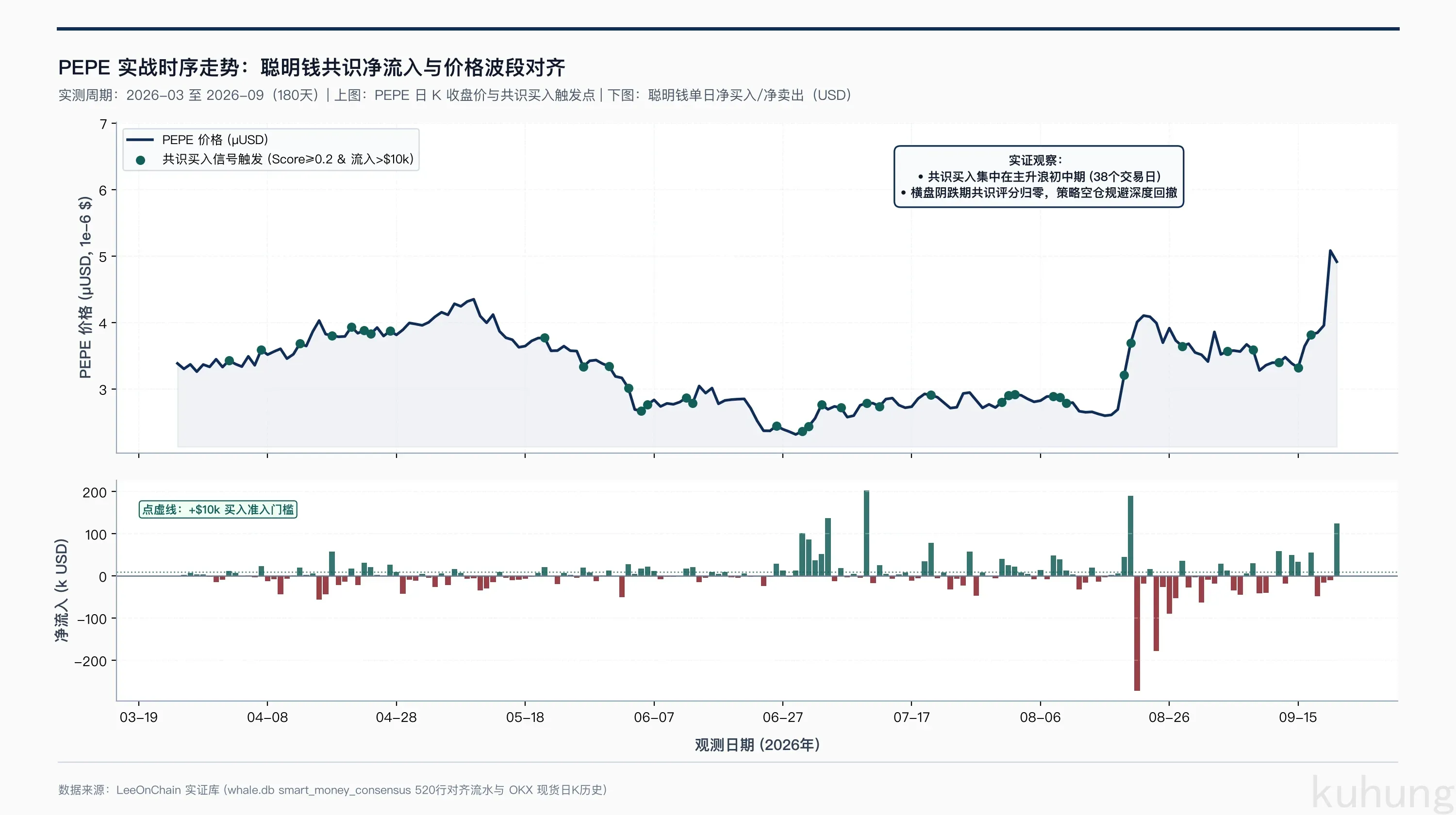Click the legend text 共识买入信号触发
The width and height of the screenshot is (1456, 815).
click(x=288, y=159)
